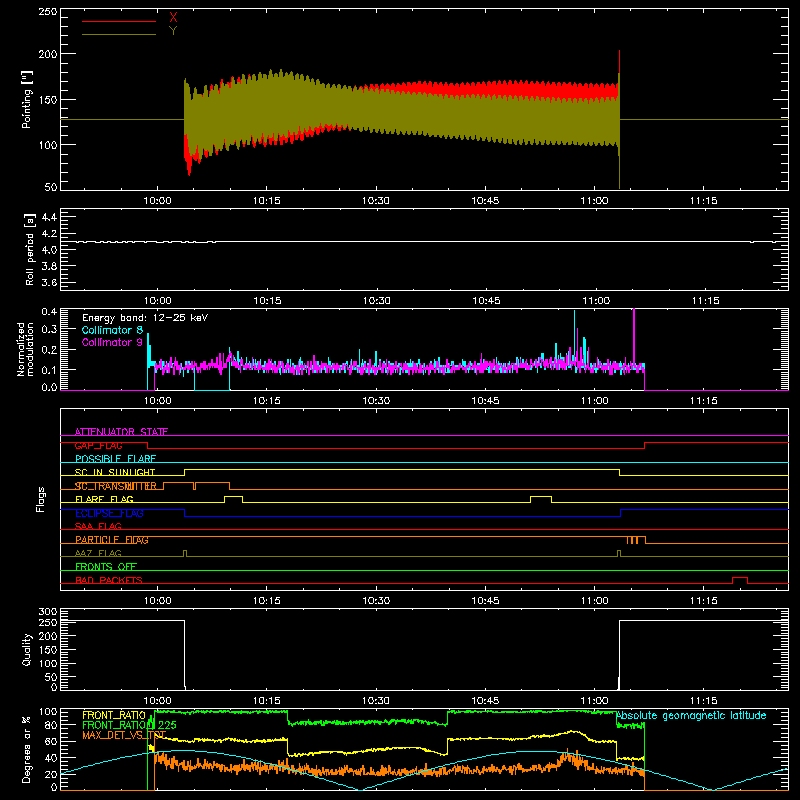Click '10:00' under the Quality plot
The image size is (800, 800).
[157, 701]
